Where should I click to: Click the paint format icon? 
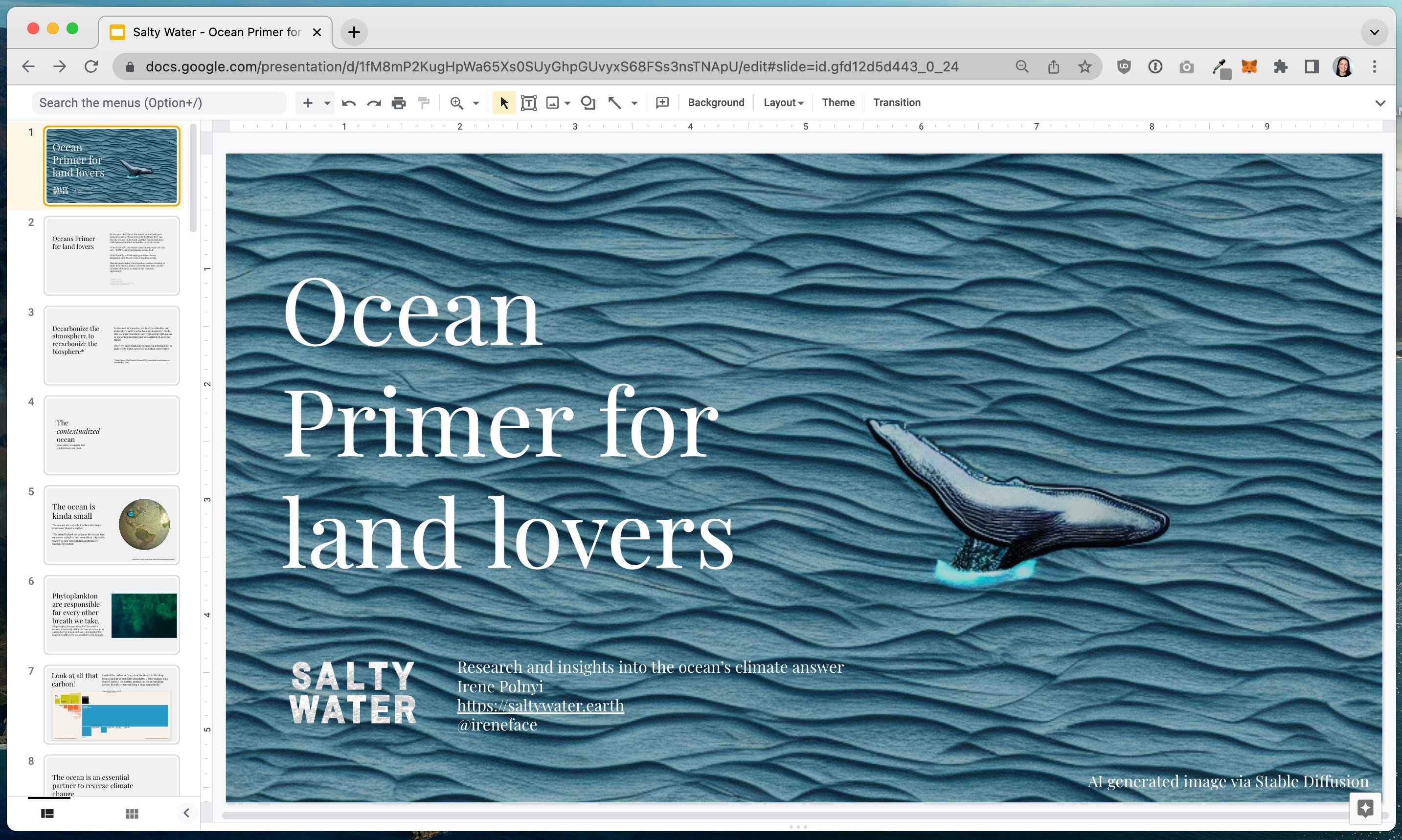click(x=424, y=103)
